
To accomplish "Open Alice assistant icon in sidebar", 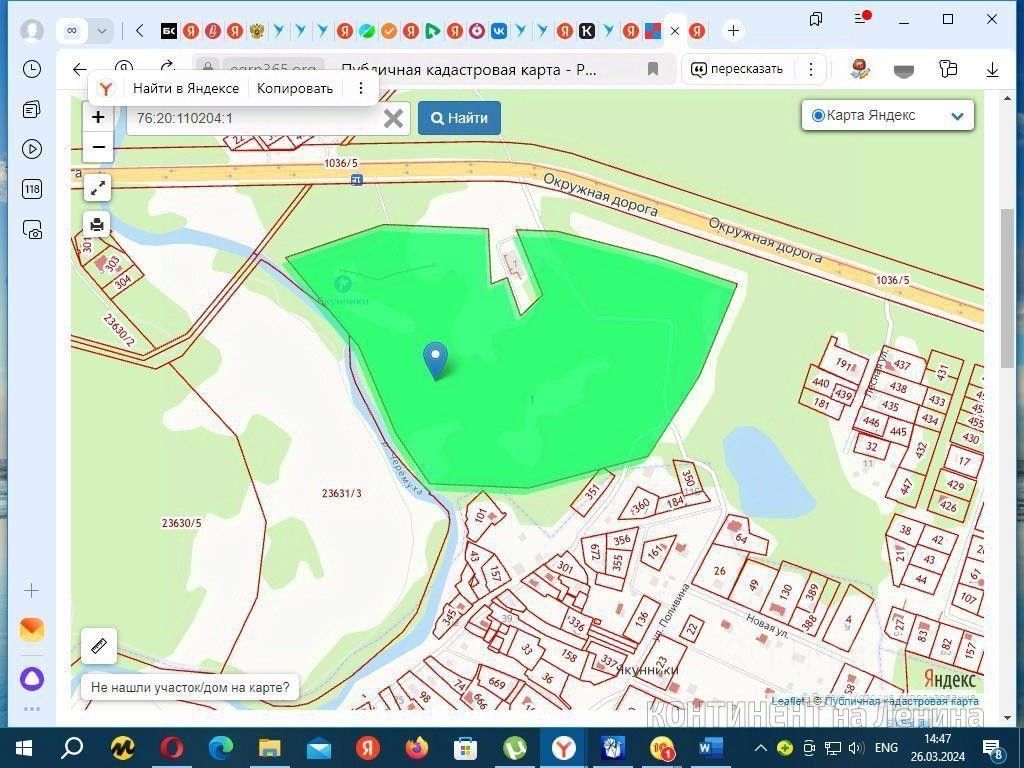I will (31, 679).
